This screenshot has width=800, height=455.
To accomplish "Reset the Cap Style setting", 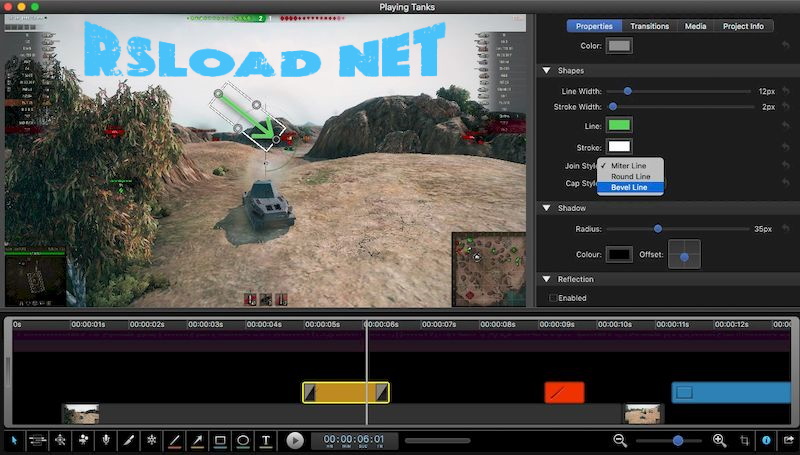I will coord(786,183).
